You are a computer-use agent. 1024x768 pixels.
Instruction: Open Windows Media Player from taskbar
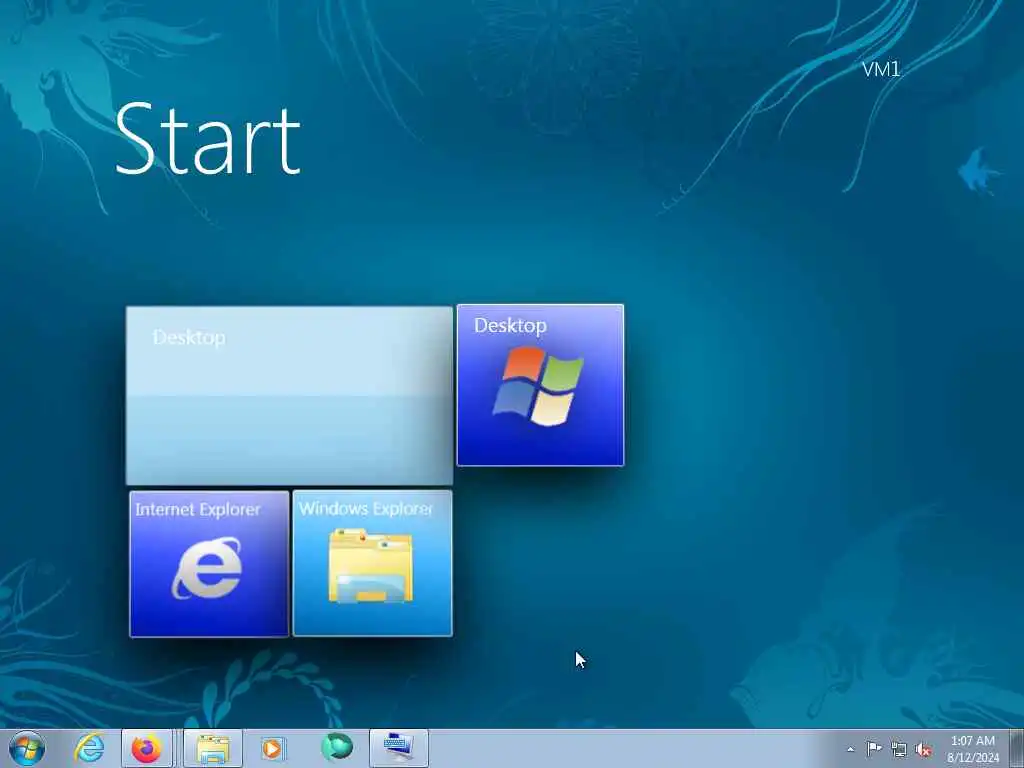(x=272, y=748)
